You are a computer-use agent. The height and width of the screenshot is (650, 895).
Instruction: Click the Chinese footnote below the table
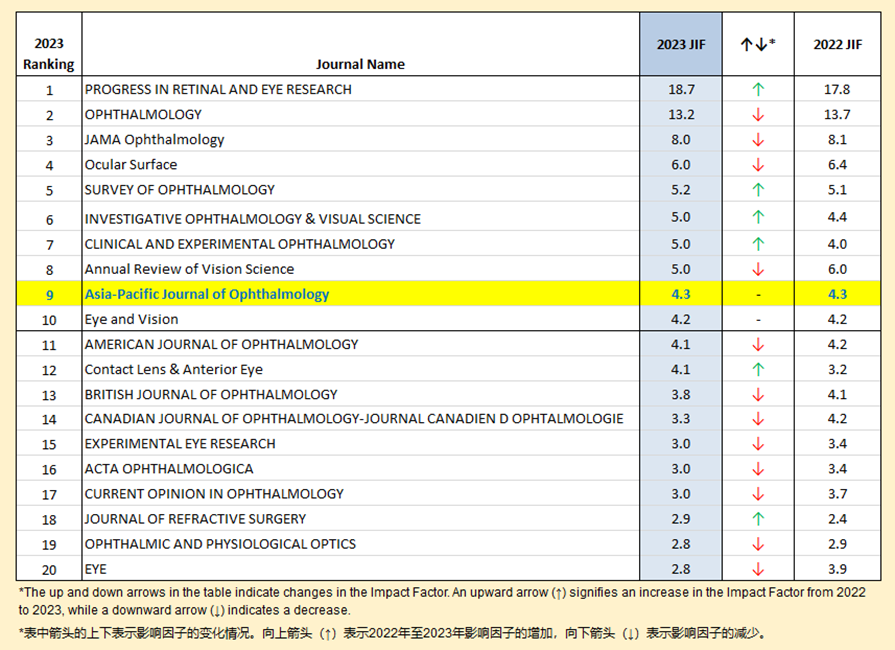coord(392,633)
